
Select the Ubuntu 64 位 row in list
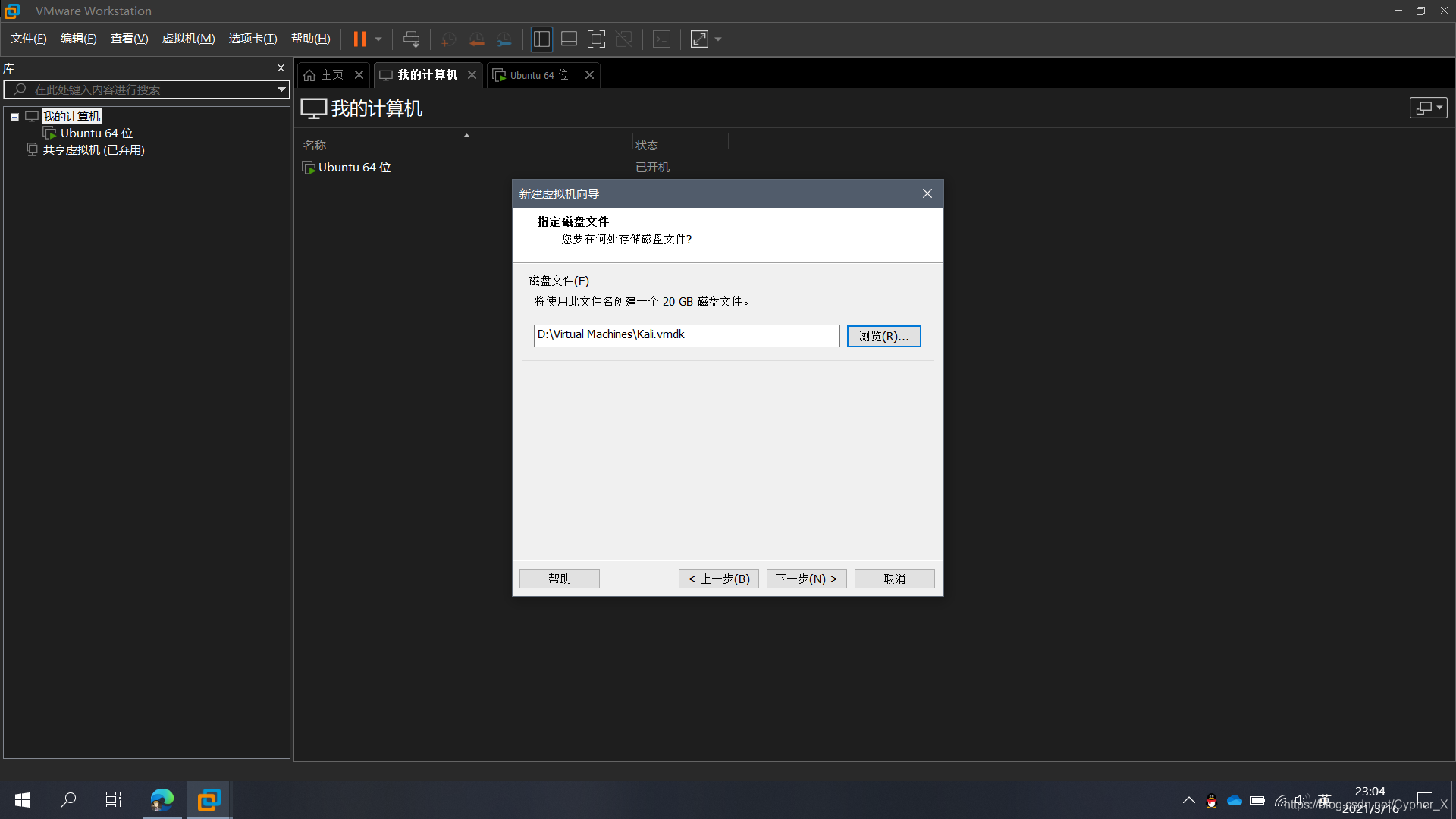[x=354, y=168]
